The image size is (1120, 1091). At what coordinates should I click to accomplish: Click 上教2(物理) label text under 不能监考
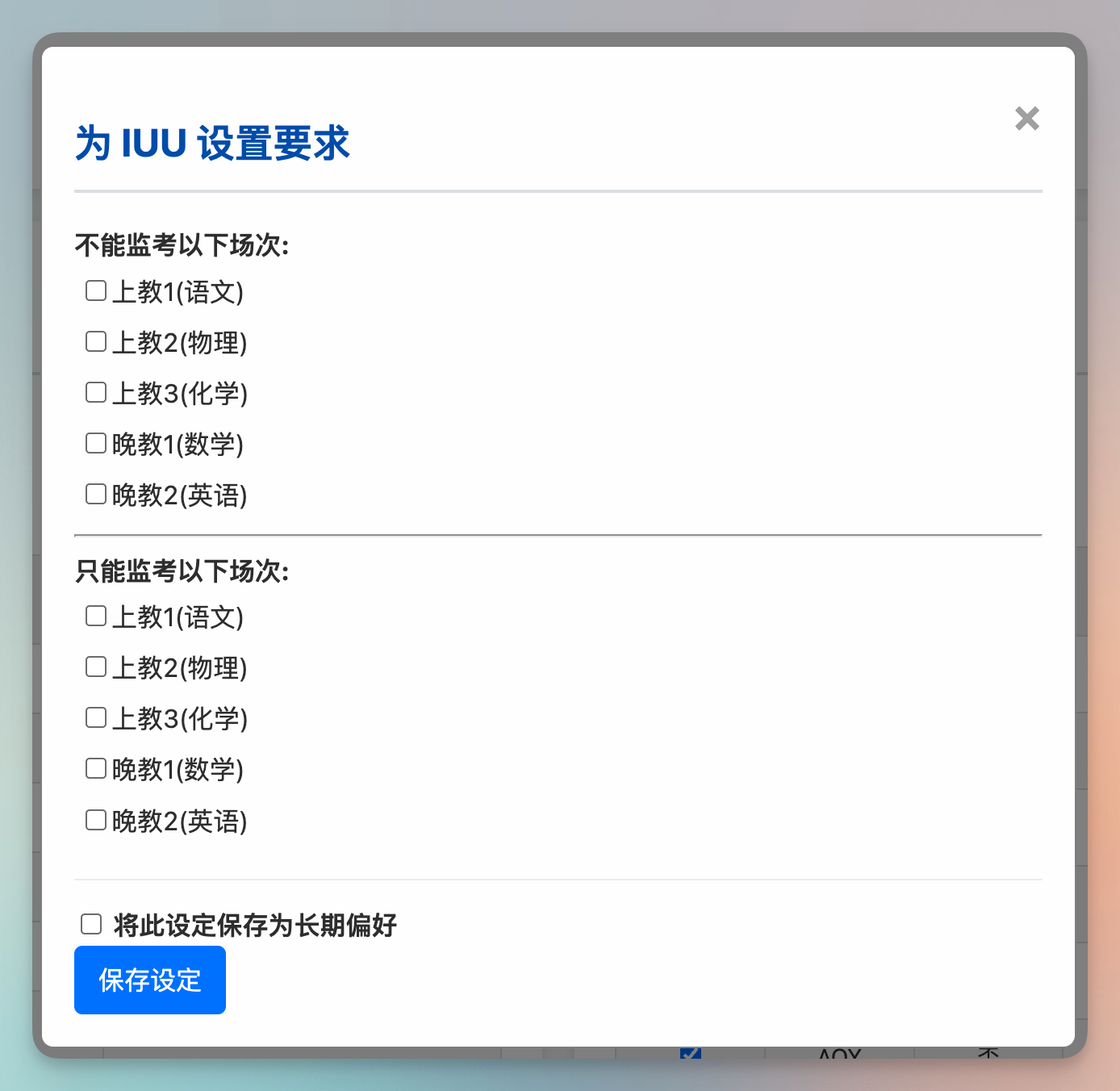(179, 343)
